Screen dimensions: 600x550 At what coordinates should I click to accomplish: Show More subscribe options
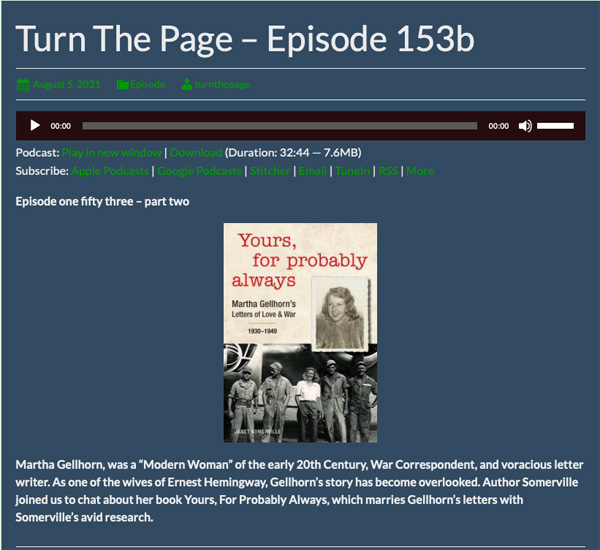point(420,171)
